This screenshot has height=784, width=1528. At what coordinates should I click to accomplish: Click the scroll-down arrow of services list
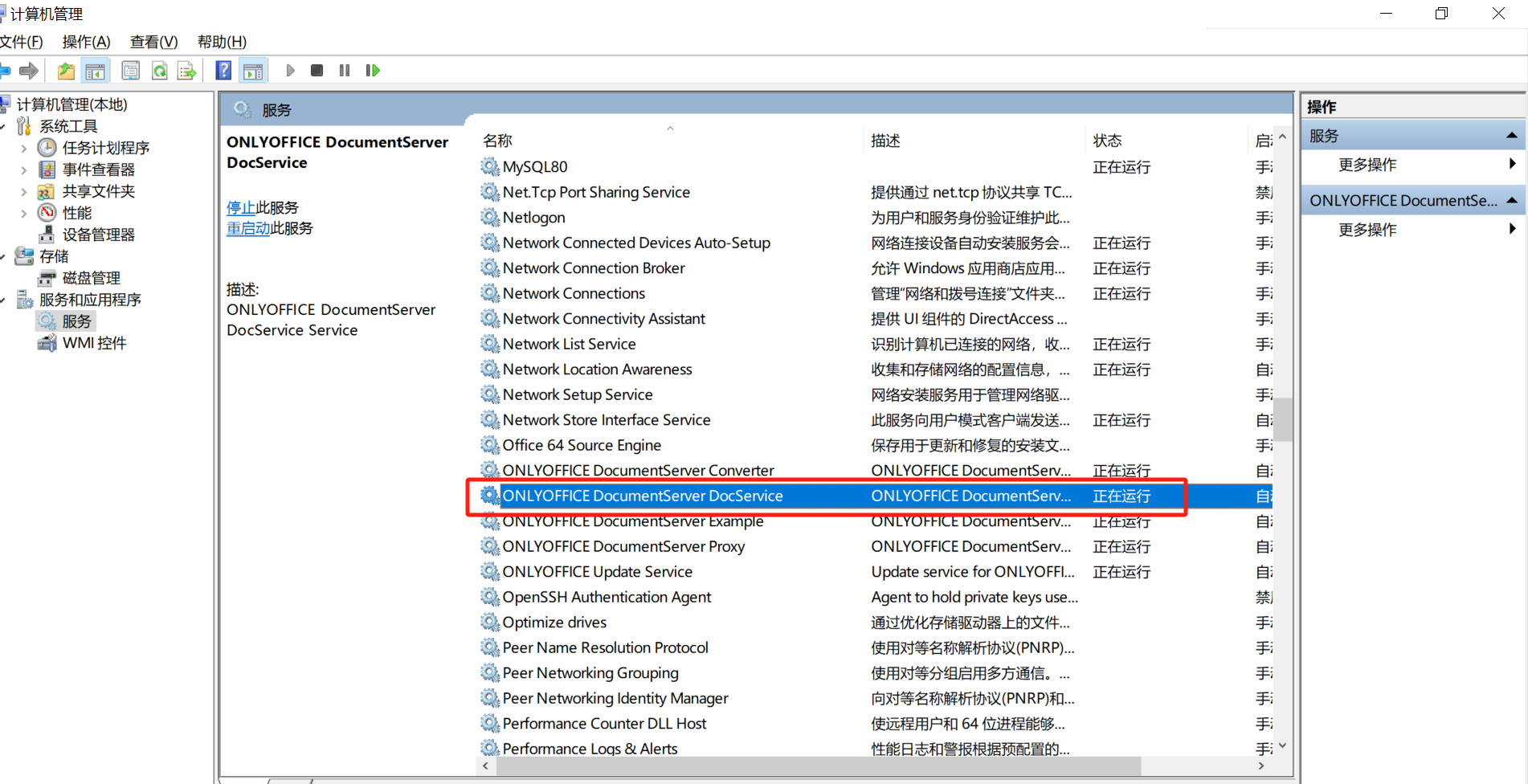click(x=1282, y=745)
